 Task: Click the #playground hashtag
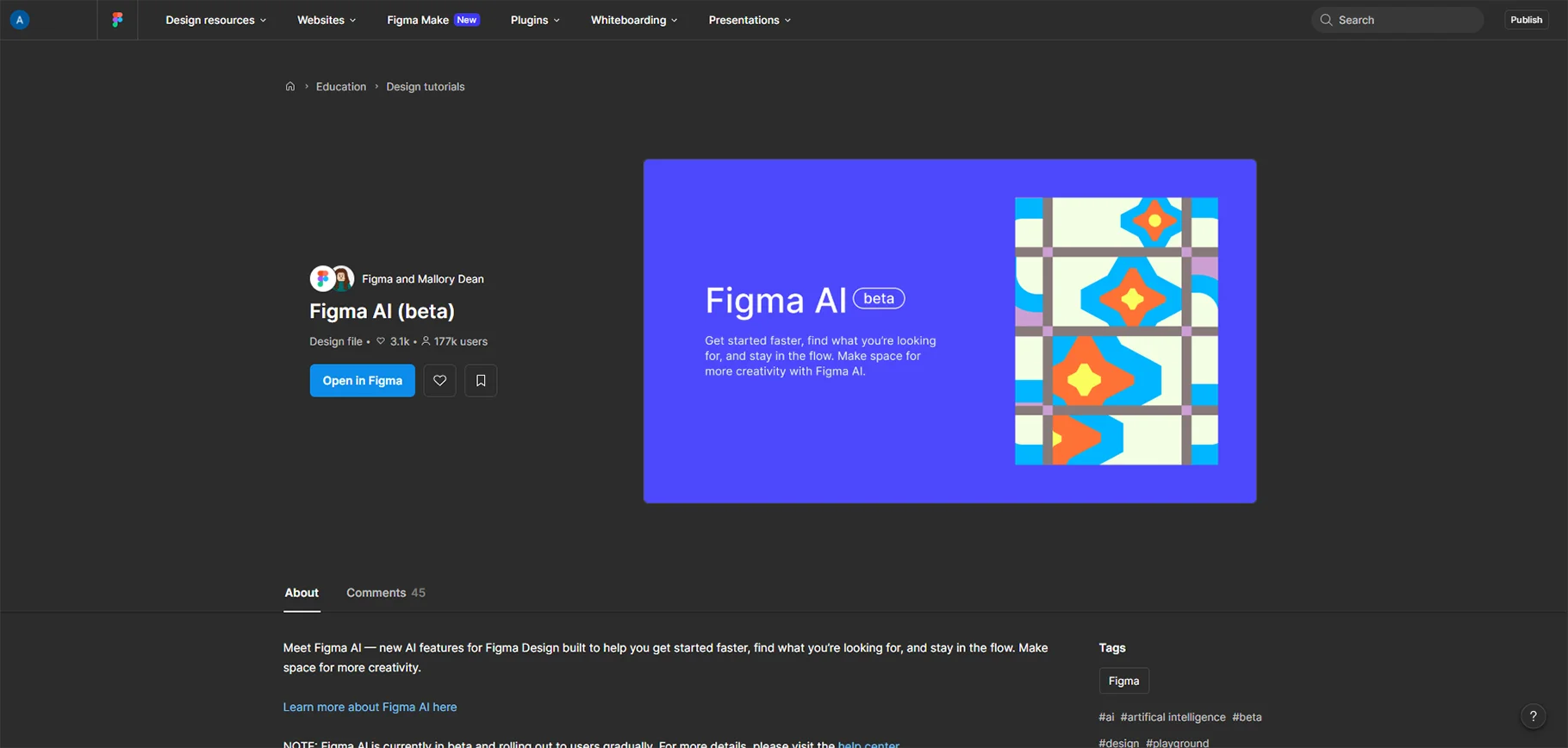pyautogui.click(x=1177, y=742)
